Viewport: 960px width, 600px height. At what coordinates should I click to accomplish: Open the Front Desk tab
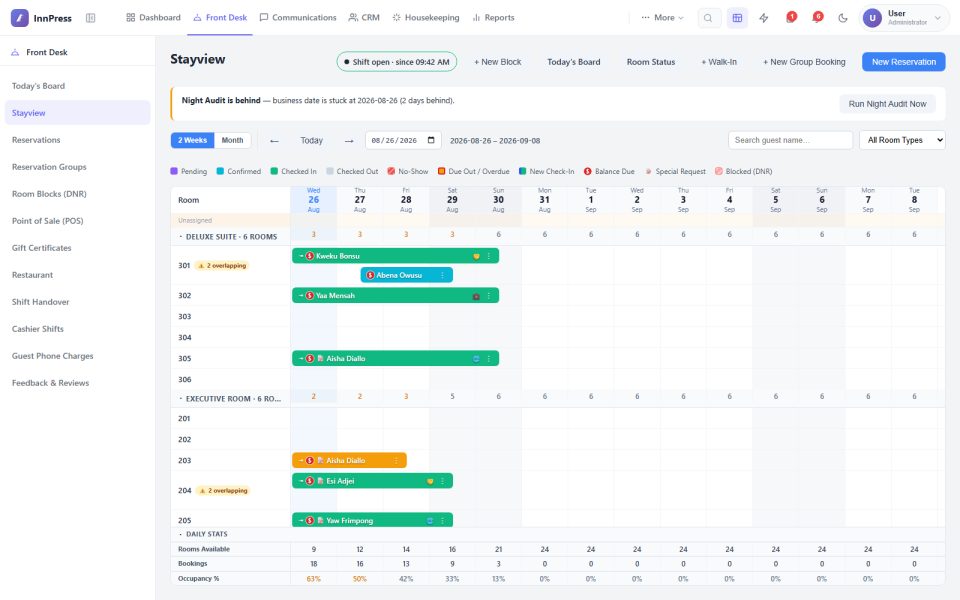[220, 18]
